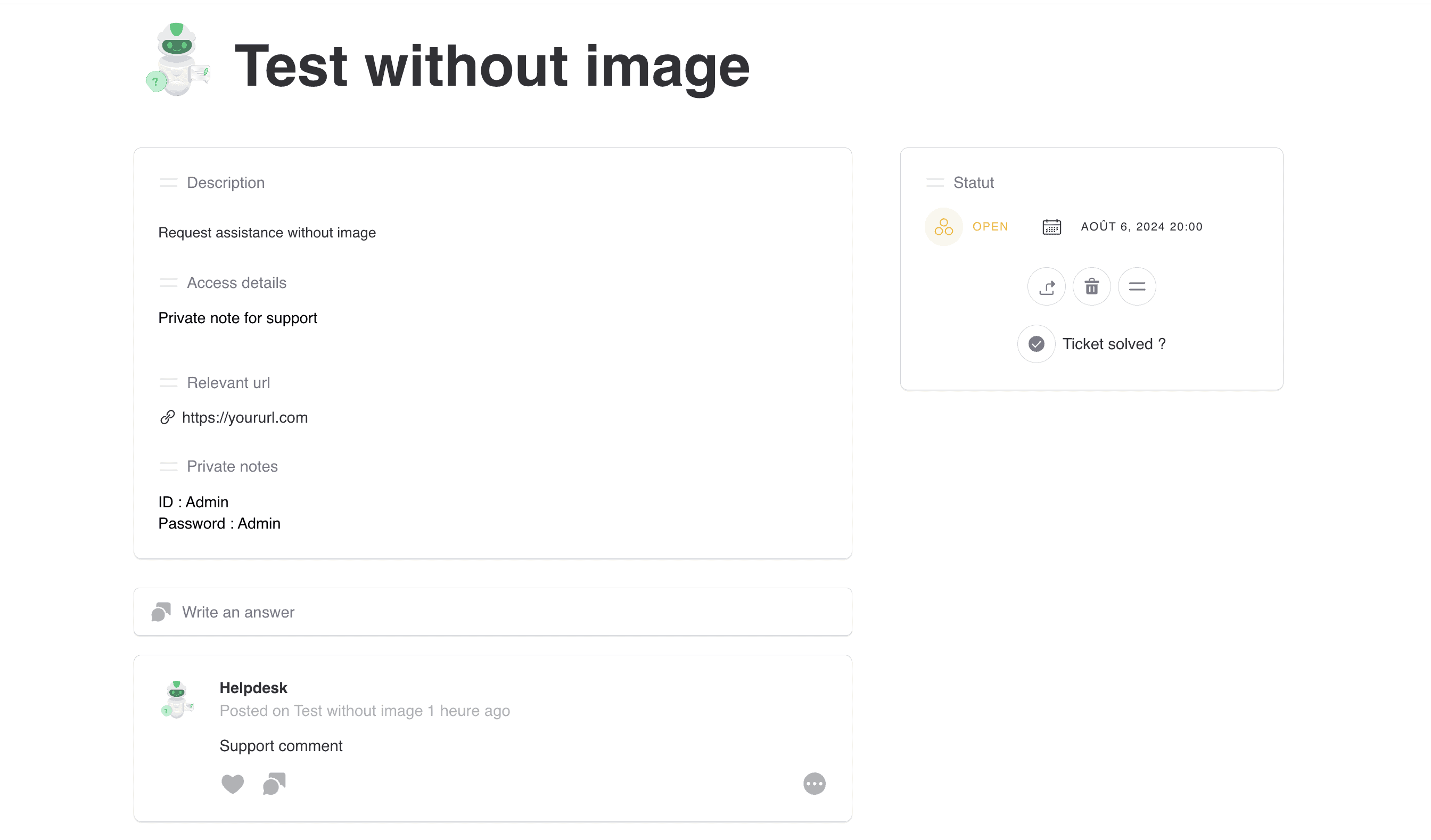Click the Description section handle icon
The image size is (1431, 840).
(x=168, y=182)
